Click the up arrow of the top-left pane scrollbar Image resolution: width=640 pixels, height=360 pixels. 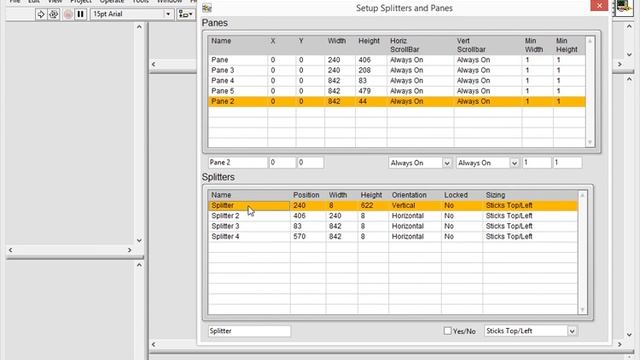(x=139, y=27)
